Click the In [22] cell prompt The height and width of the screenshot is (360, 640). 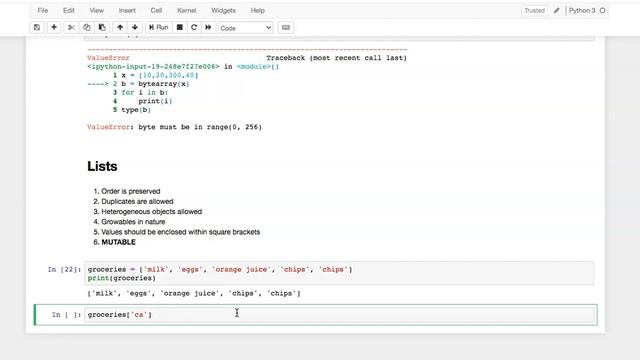pyautogui.click(x=64, y=269)
